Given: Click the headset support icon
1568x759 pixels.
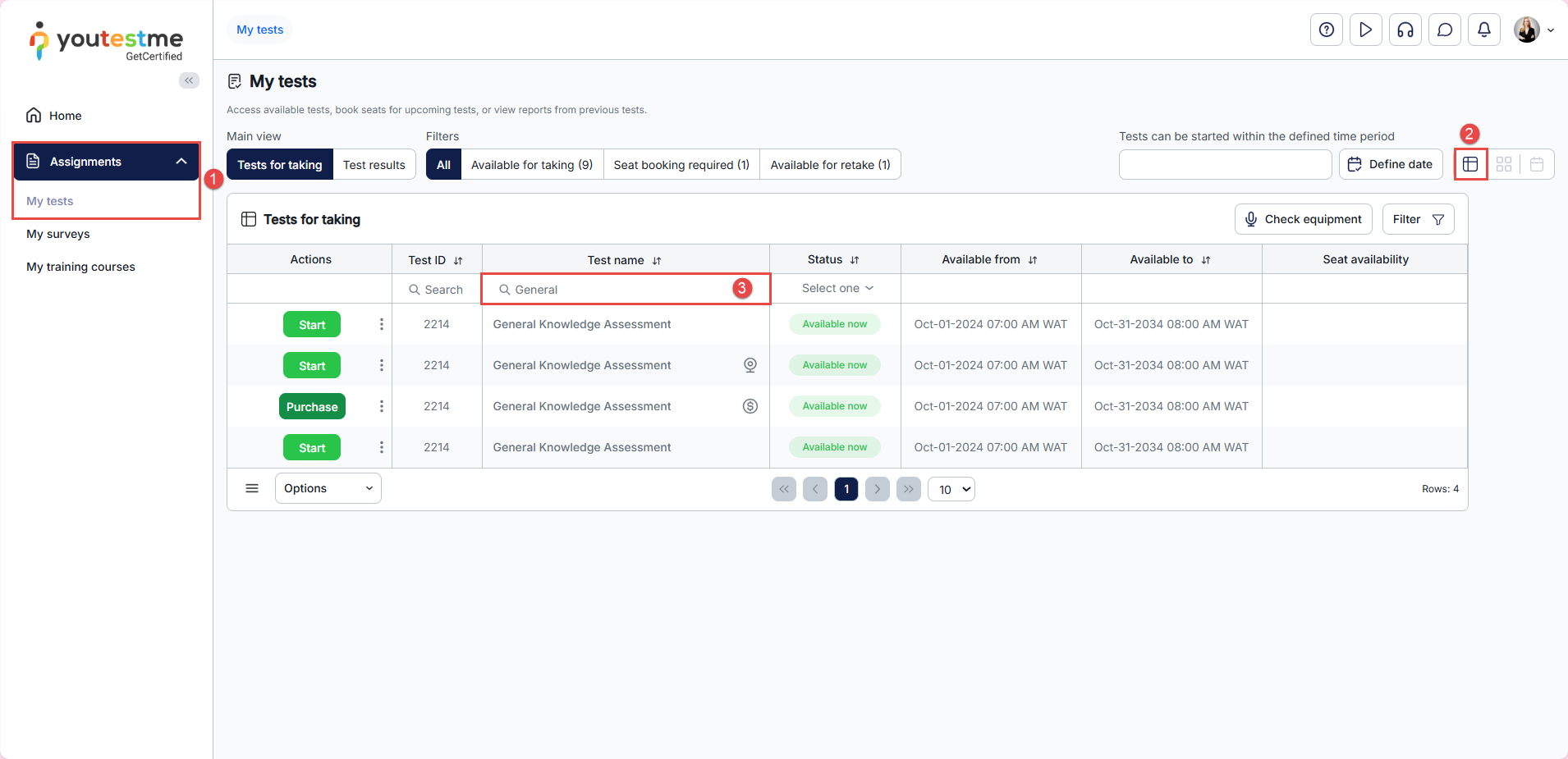Looking at the screenshot, I should [1405, 30].
